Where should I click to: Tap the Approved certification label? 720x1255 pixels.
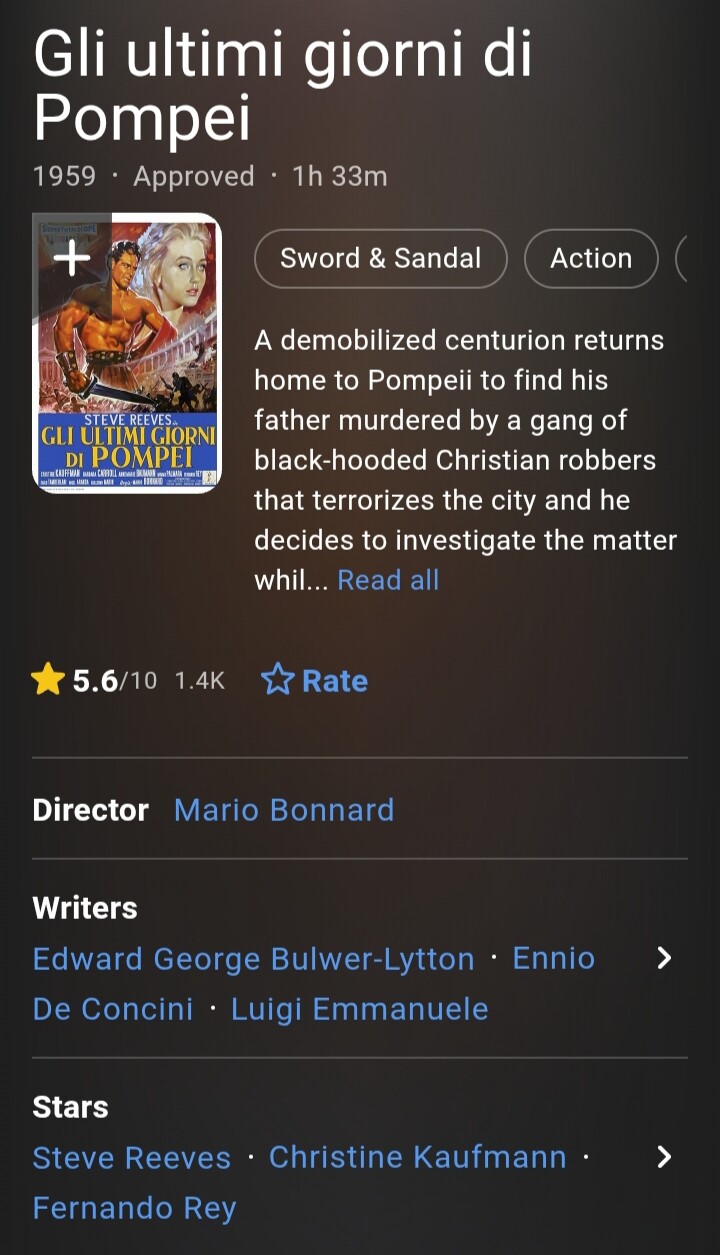coord(194,177)
